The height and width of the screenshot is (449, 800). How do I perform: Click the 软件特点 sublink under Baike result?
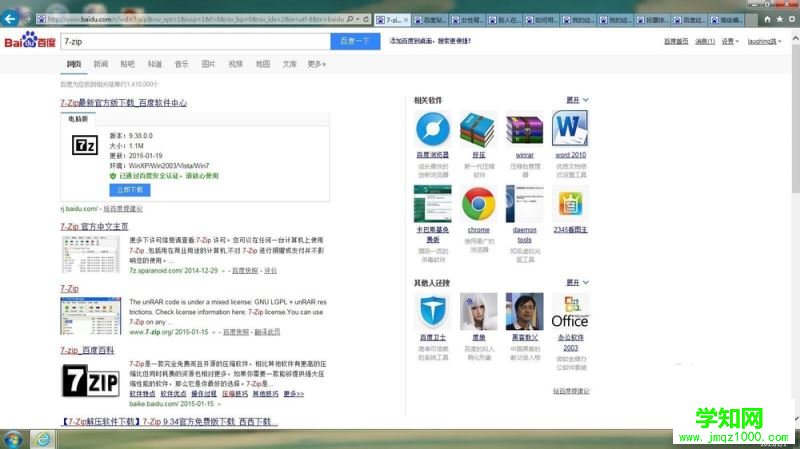click(142, 394)
